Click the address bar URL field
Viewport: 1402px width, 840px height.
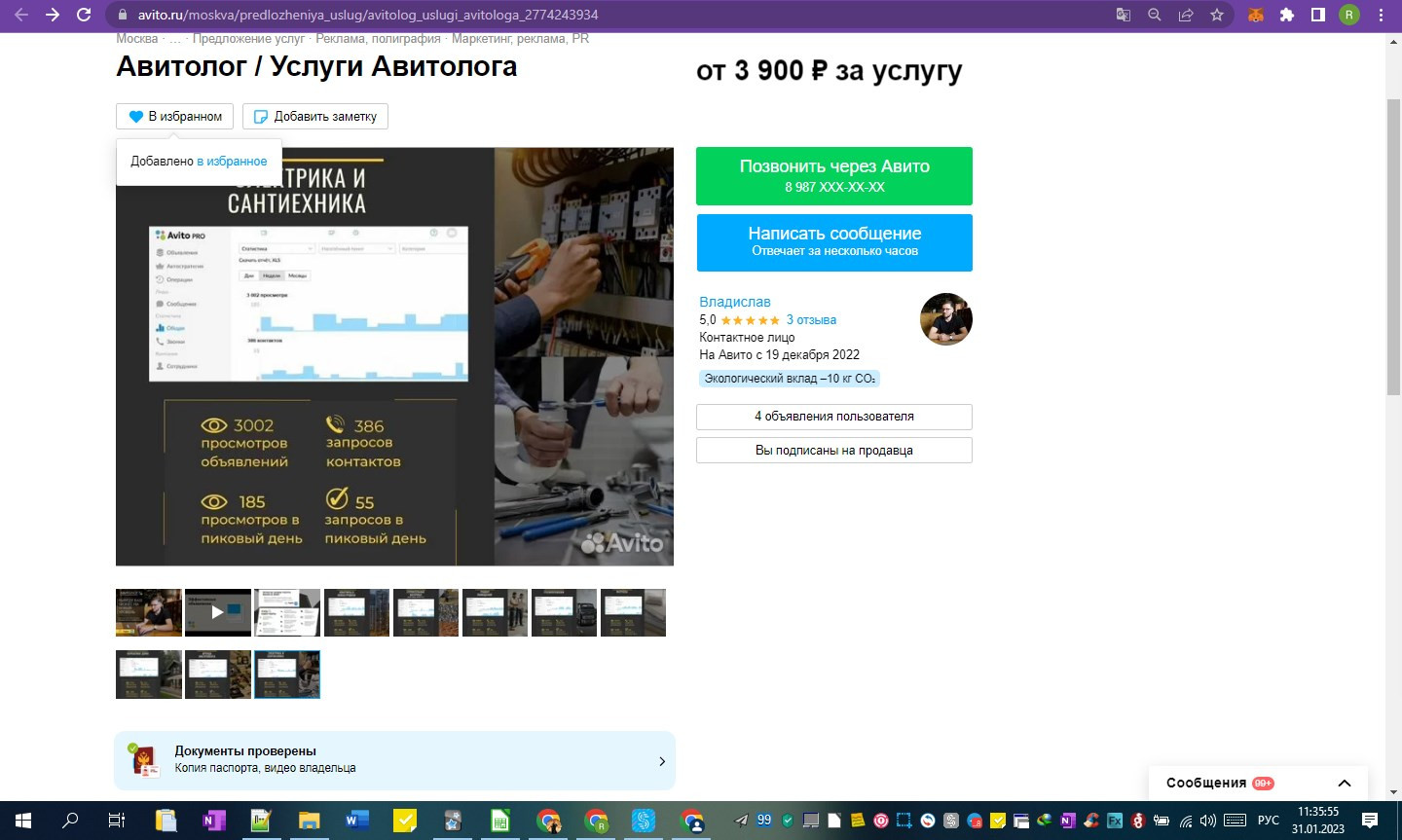[x=604, y=15]
